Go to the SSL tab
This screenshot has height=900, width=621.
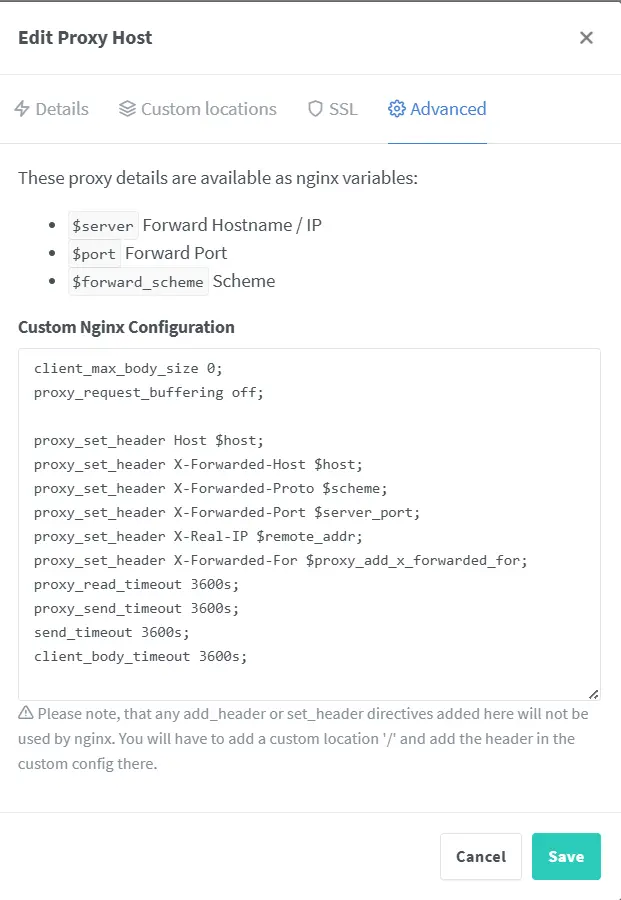(x=343, y=109)
